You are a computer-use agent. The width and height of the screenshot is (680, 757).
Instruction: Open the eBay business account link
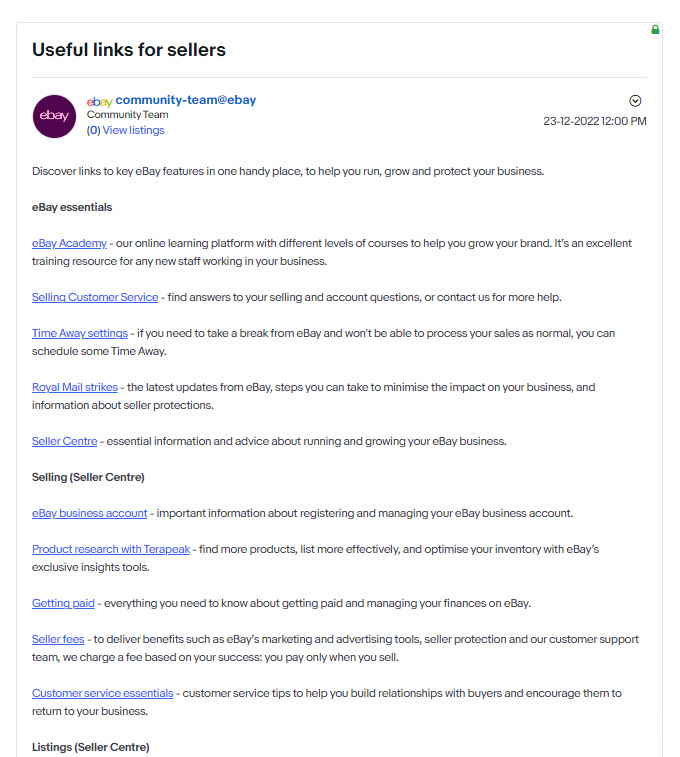(x=89, y=513)
